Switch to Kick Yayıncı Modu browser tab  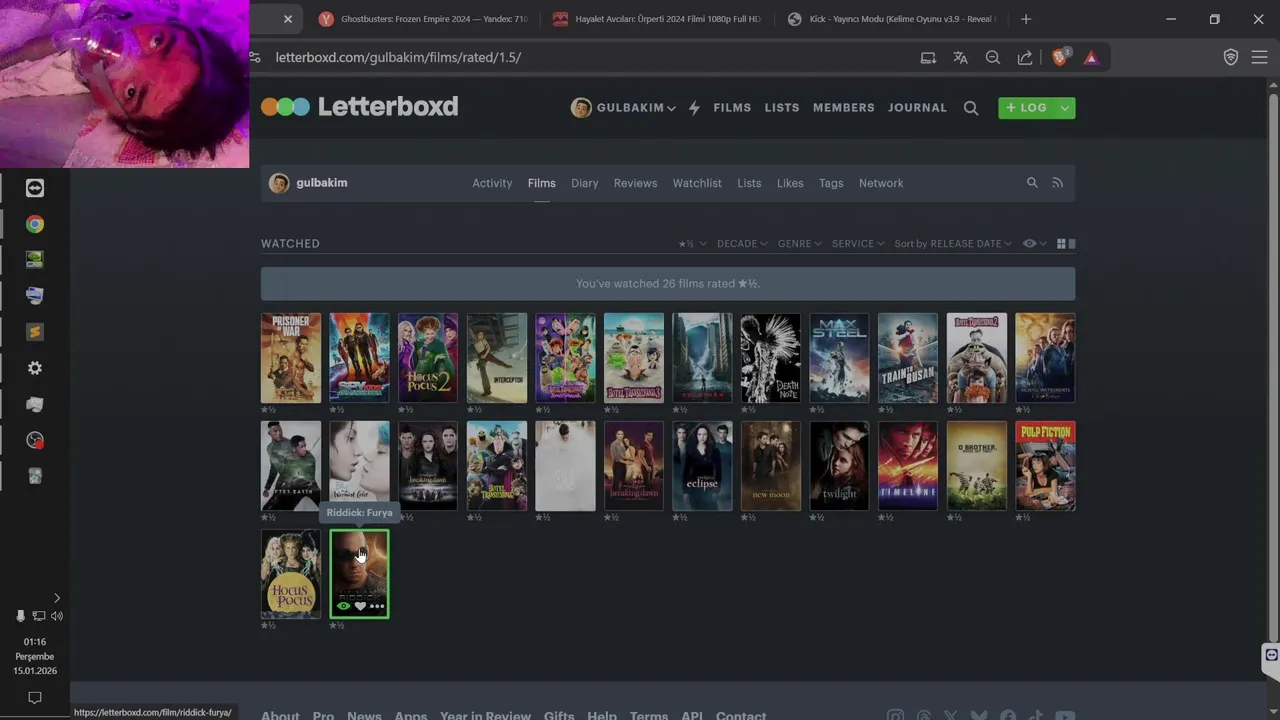[892, 19]
